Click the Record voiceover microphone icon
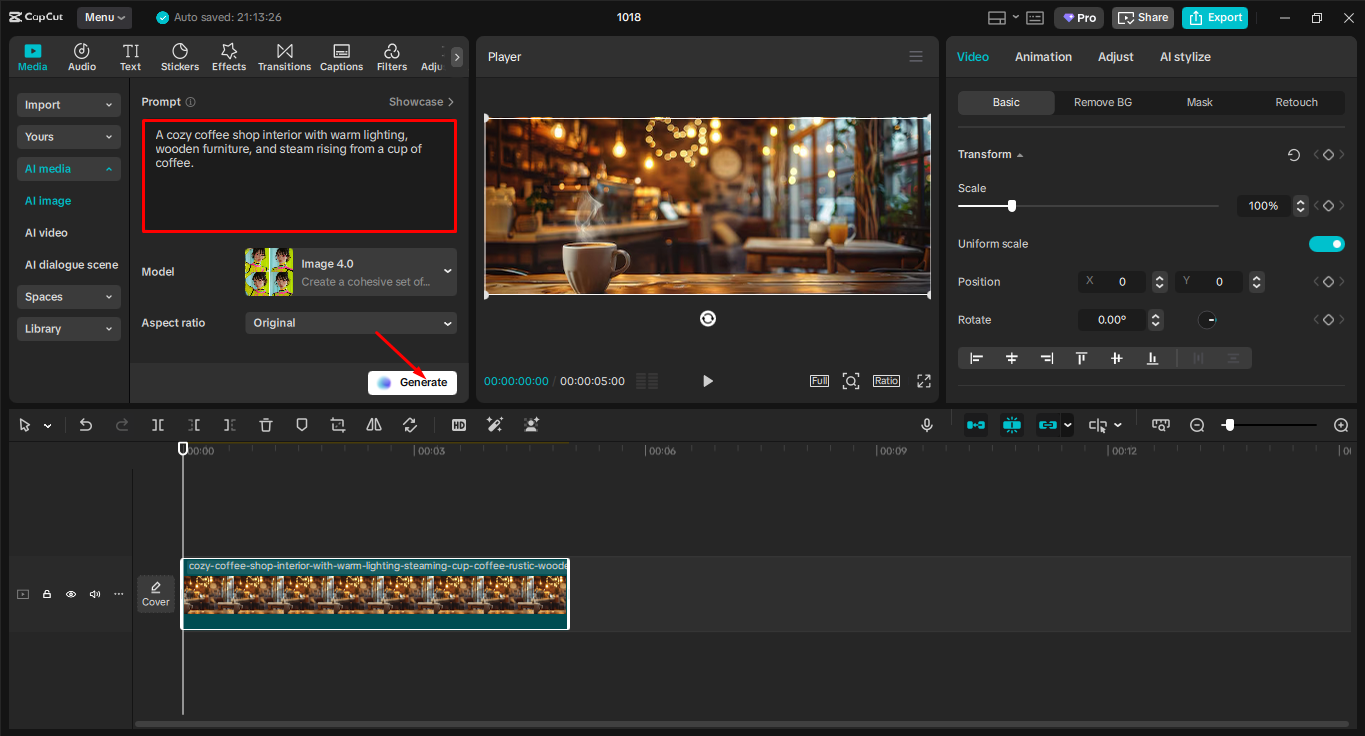1365x736 pixels. point(926,425)
